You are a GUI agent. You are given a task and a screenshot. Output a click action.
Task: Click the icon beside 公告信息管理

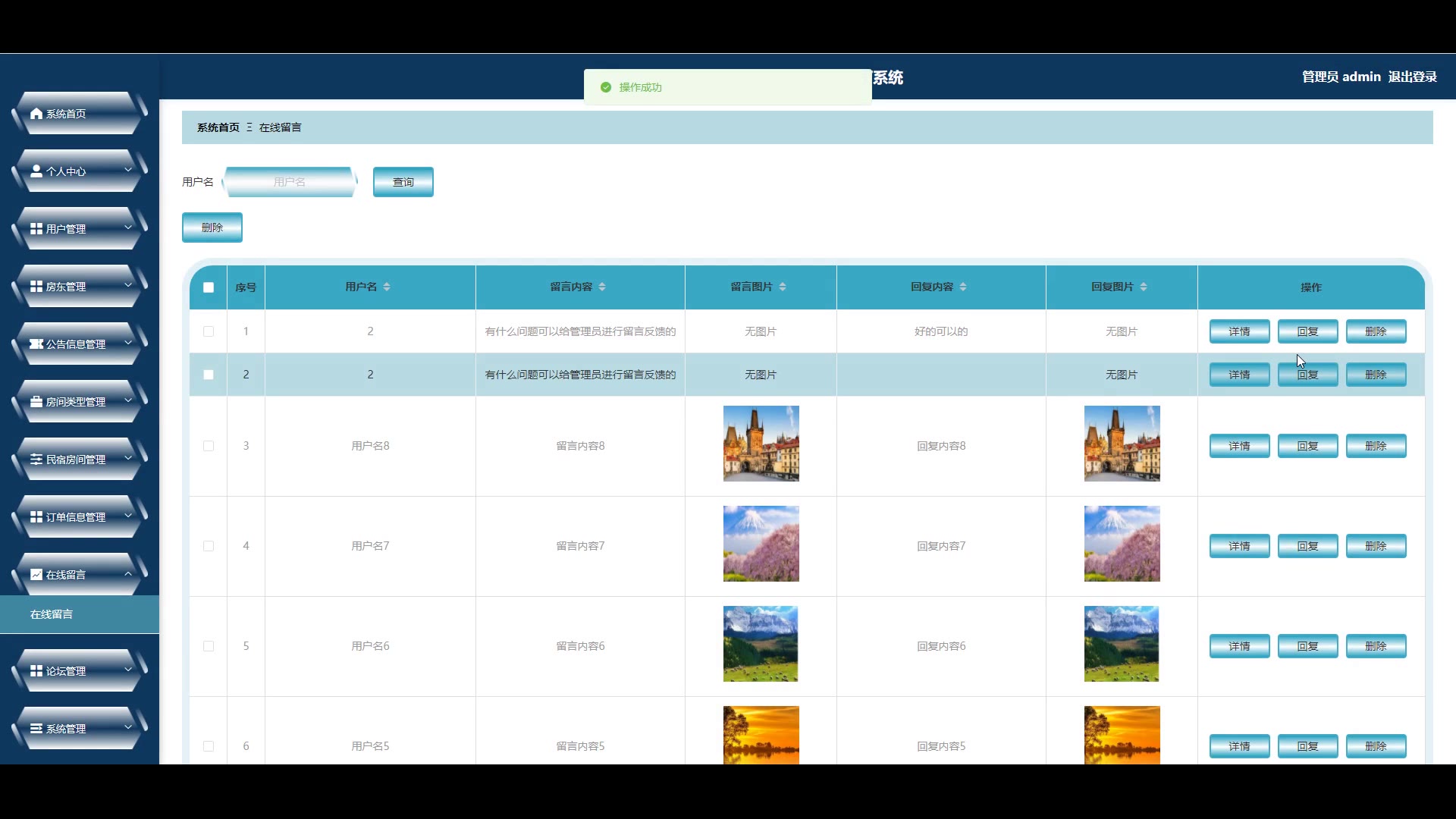coord(36,344)
